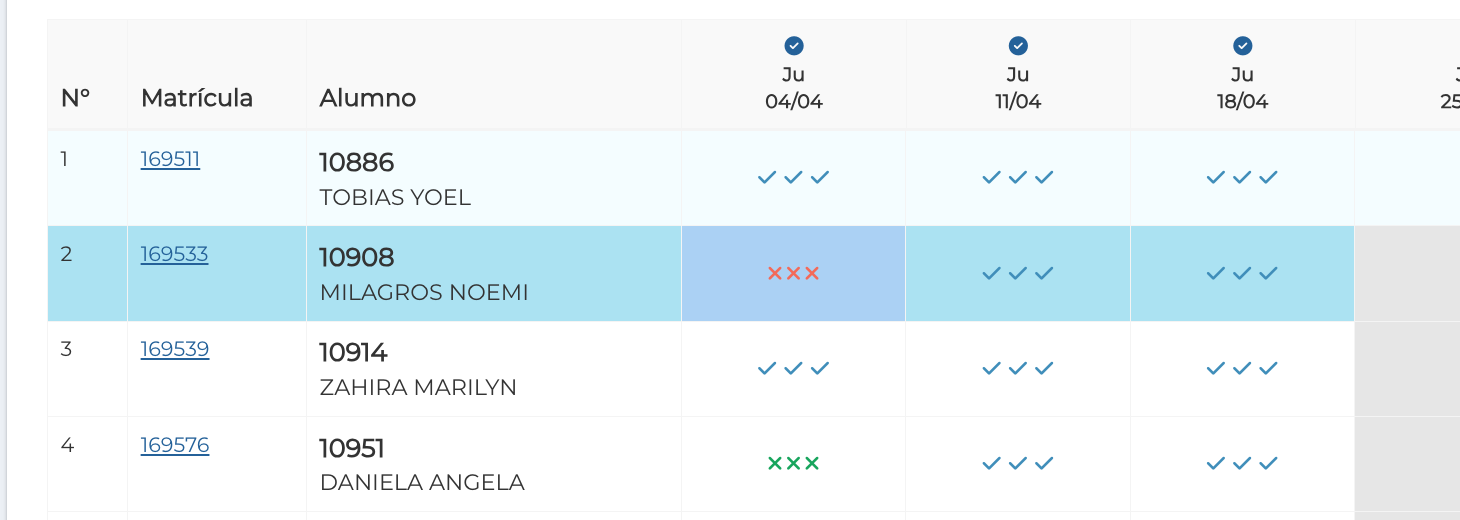Open matrícula link 169576

tap(174, 445)
